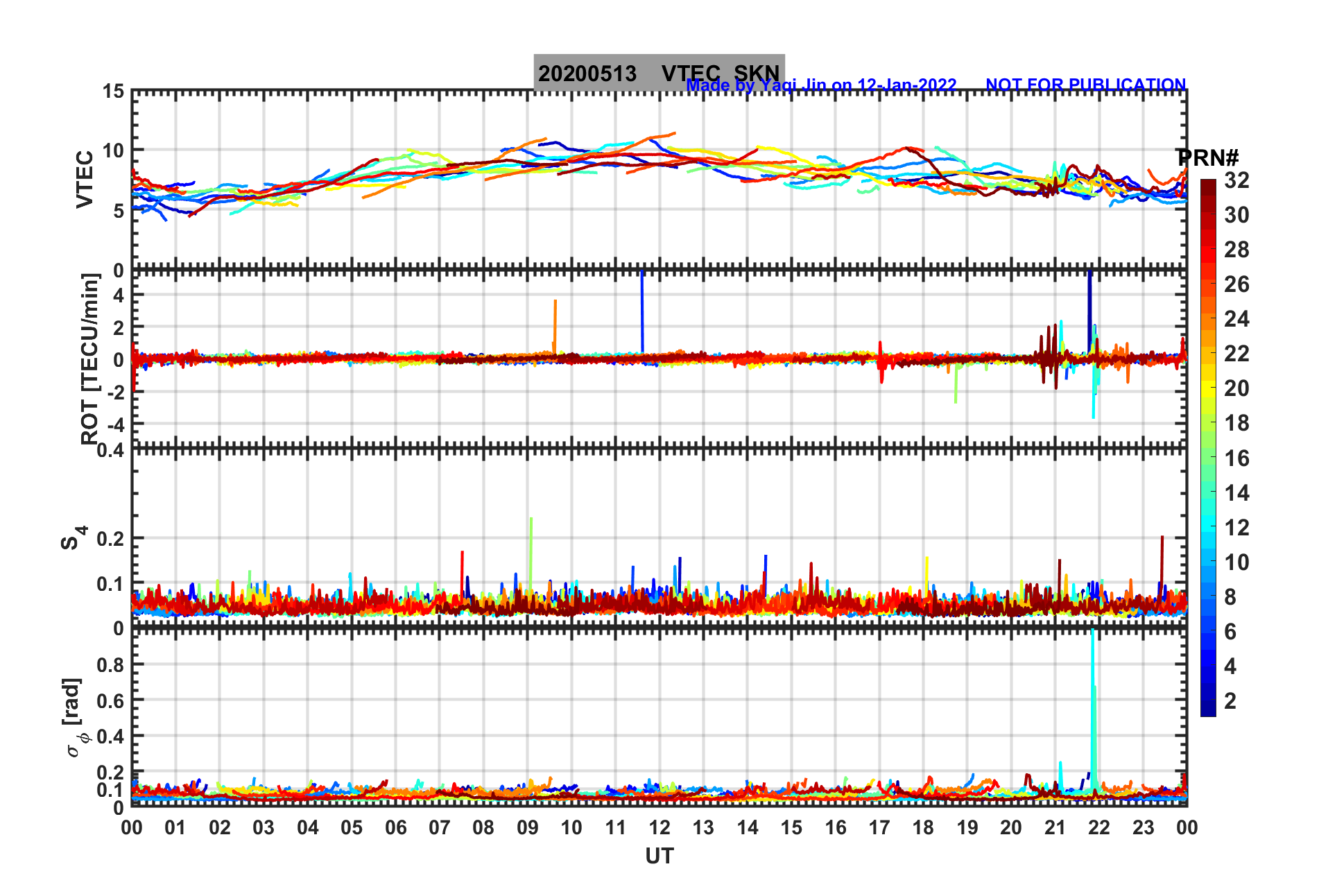The image size is (1319, 896).
Task: Click the UT axis tick label '11'
Action: (615, 827)
